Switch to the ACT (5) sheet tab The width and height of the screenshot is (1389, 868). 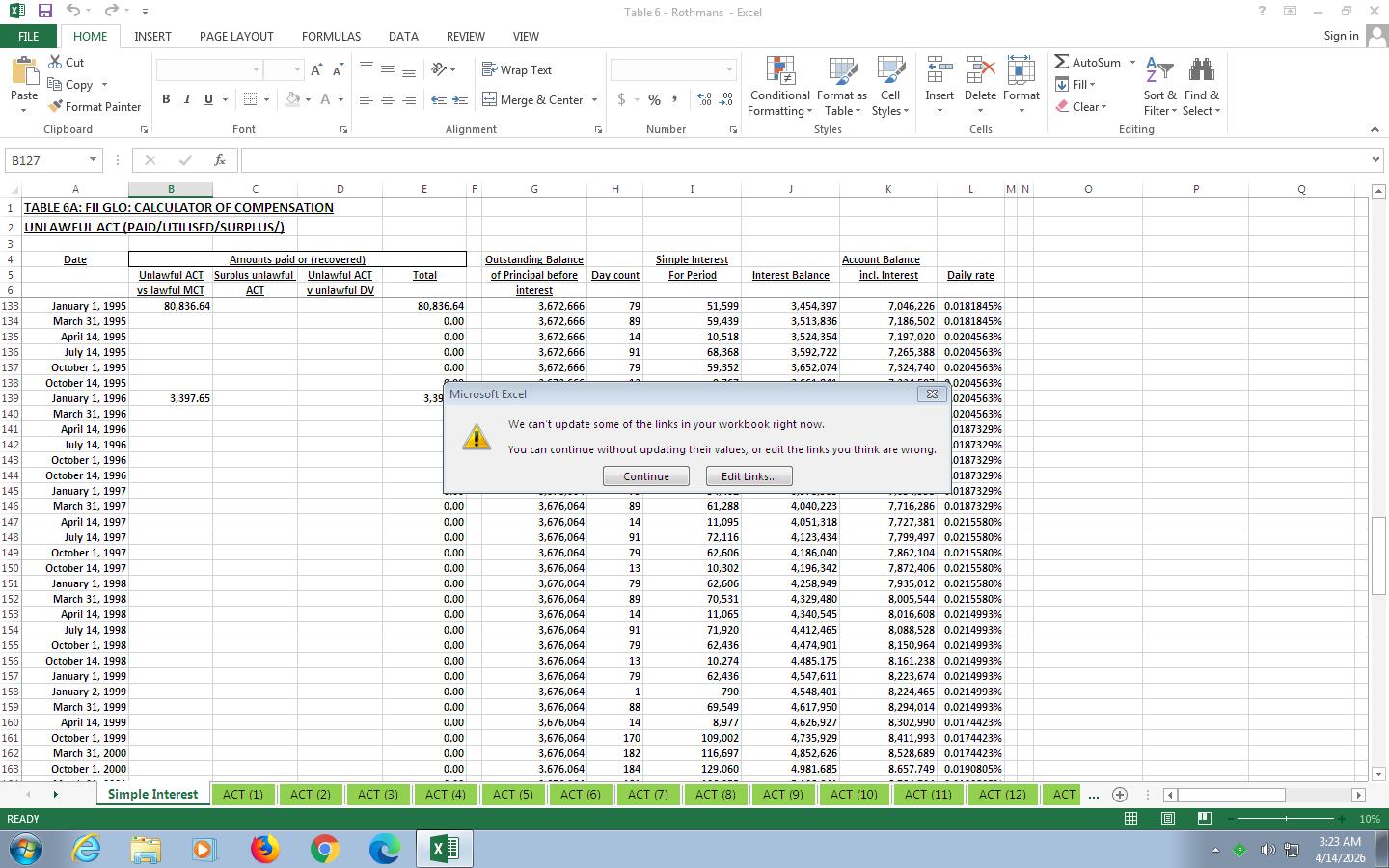(x=512, y=795)
